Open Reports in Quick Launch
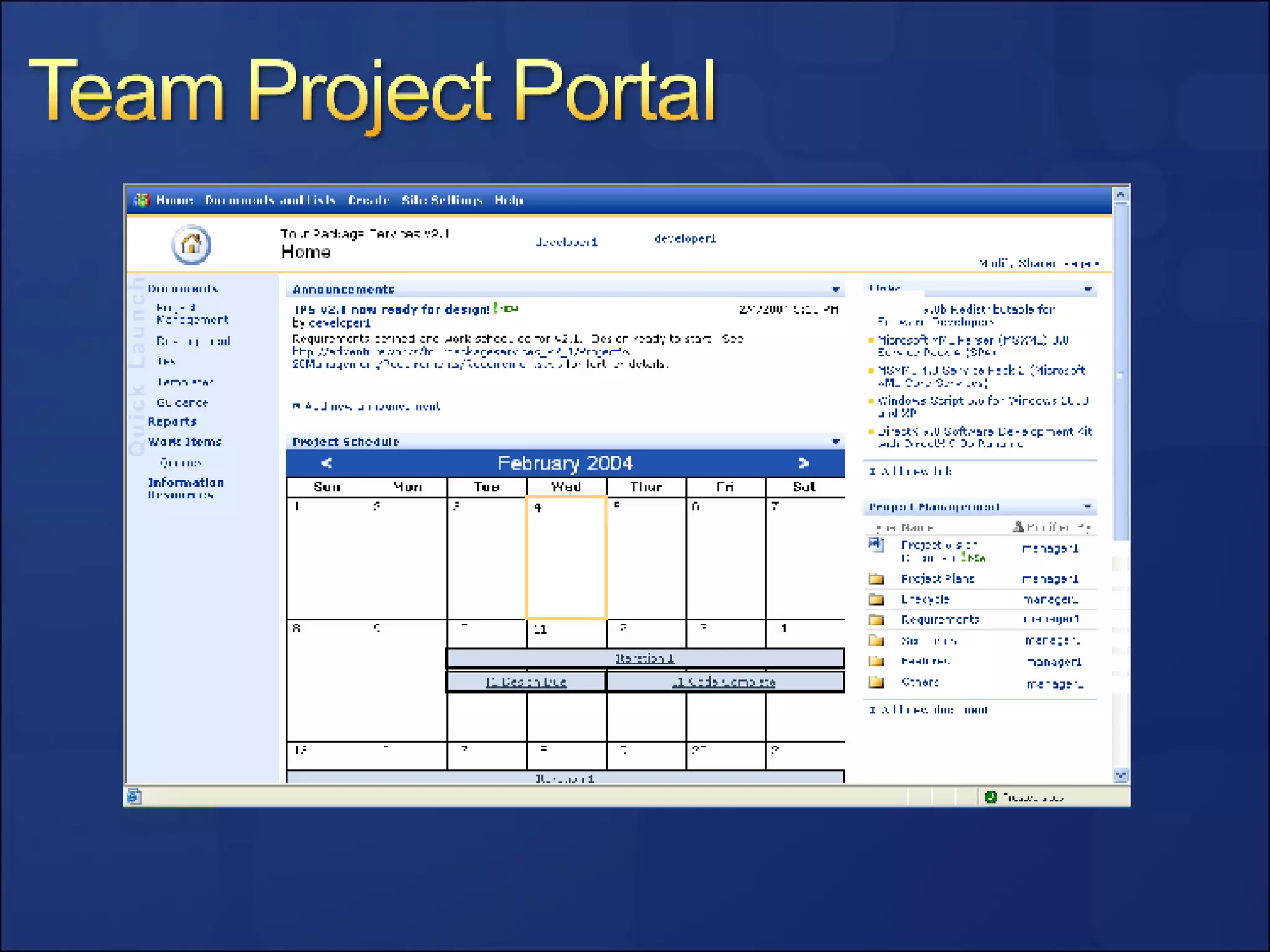Image resolution: width=1270 pixels, height=952 pixels. coord(172,421)
